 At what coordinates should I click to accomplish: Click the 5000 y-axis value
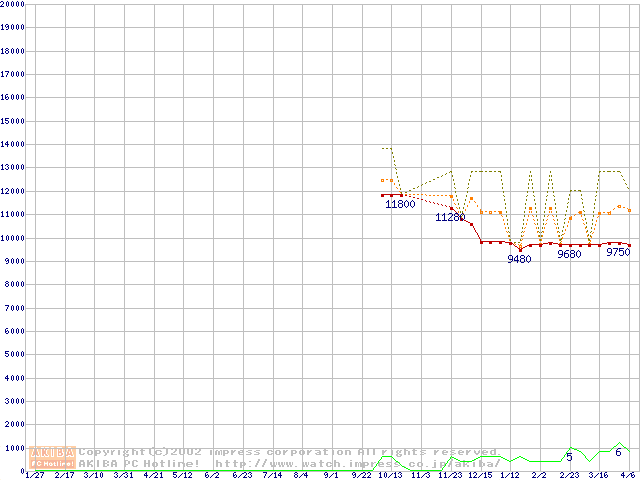coord(13,355)
